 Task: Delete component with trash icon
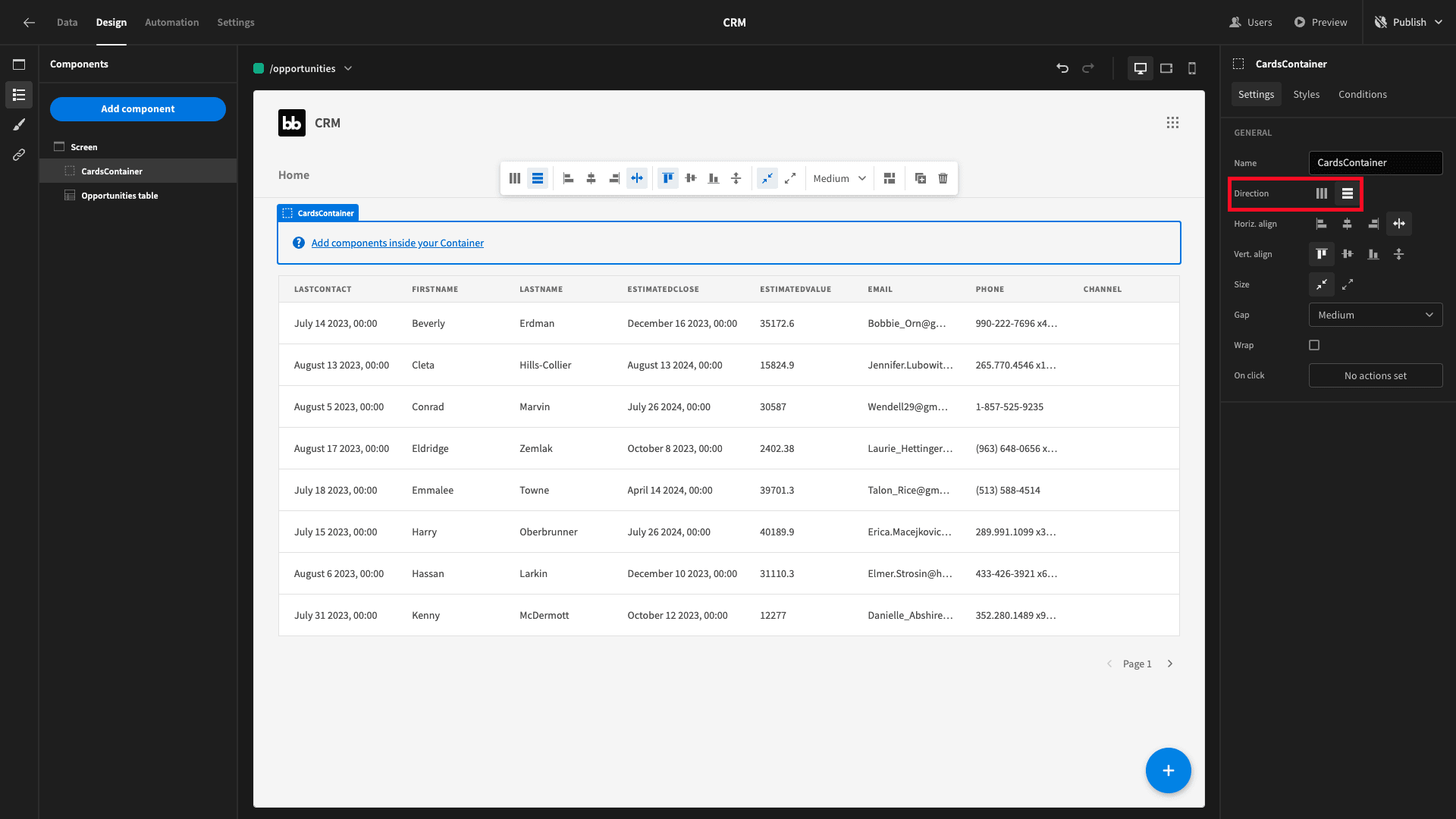(x=943, y=178)
